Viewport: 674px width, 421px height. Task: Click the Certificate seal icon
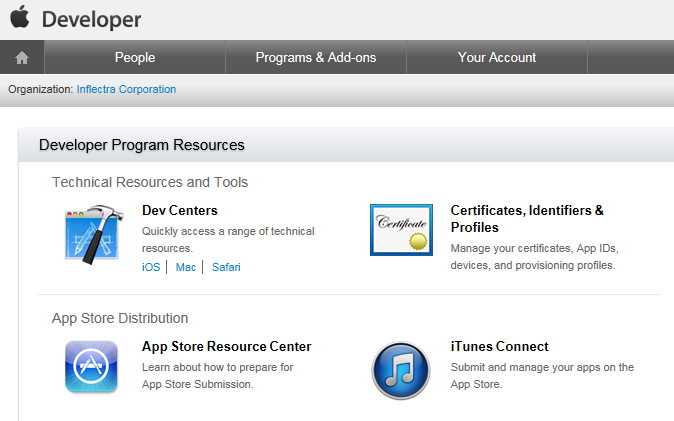tap(401, 230)
